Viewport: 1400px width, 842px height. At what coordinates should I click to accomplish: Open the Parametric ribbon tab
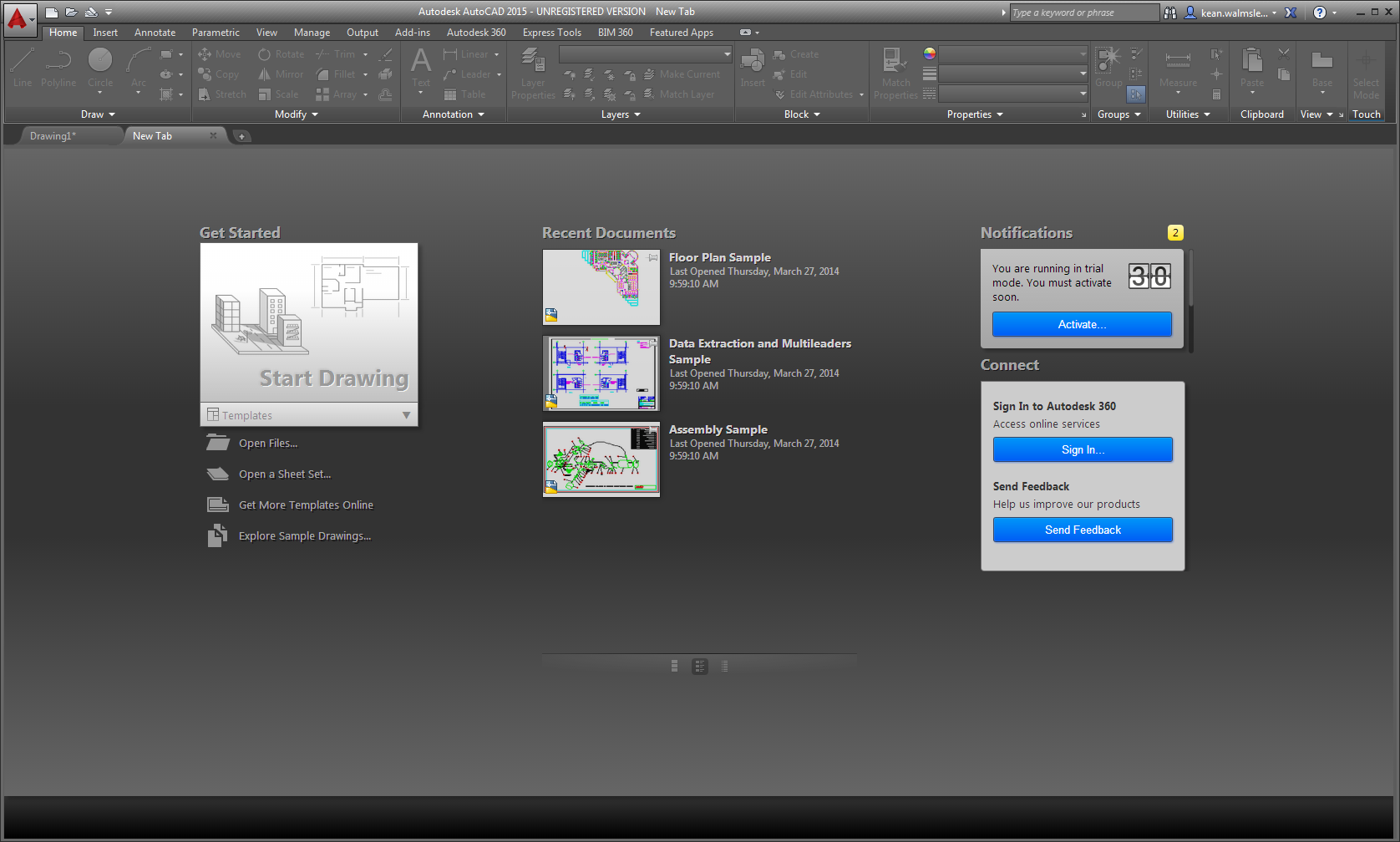pos(216,33)
